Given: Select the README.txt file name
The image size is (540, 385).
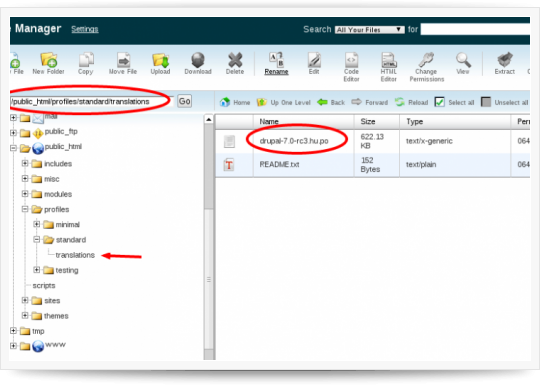Looking at the screenshot, I should 279,165.
